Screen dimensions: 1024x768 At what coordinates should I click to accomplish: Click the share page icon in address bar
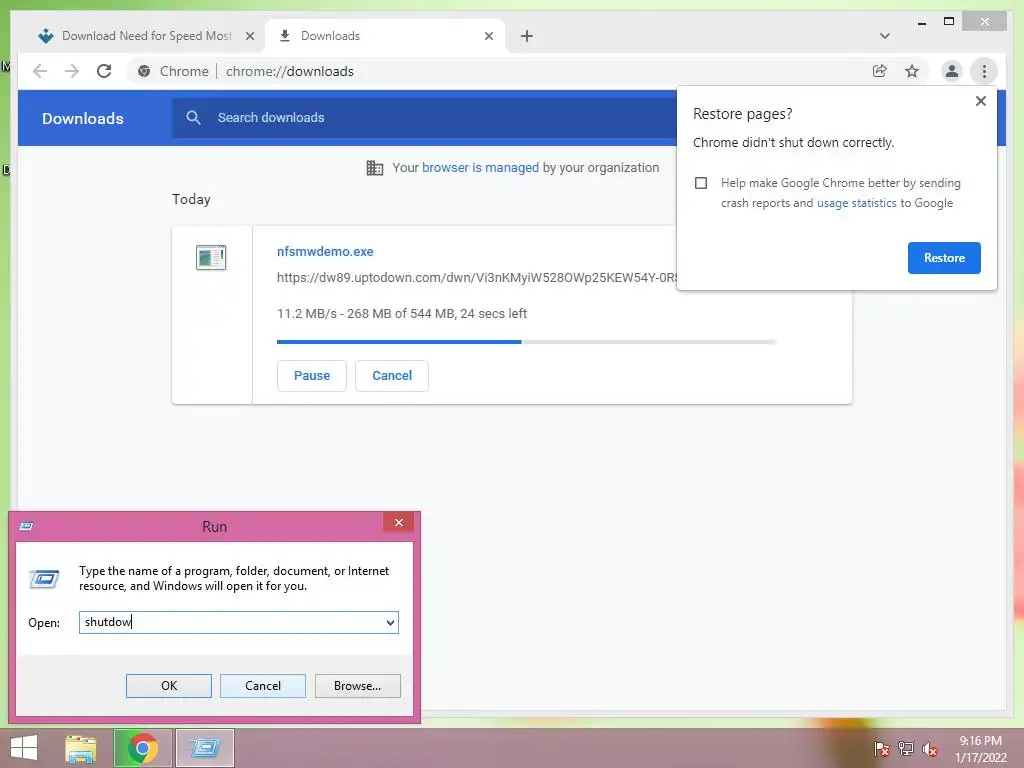880,71
